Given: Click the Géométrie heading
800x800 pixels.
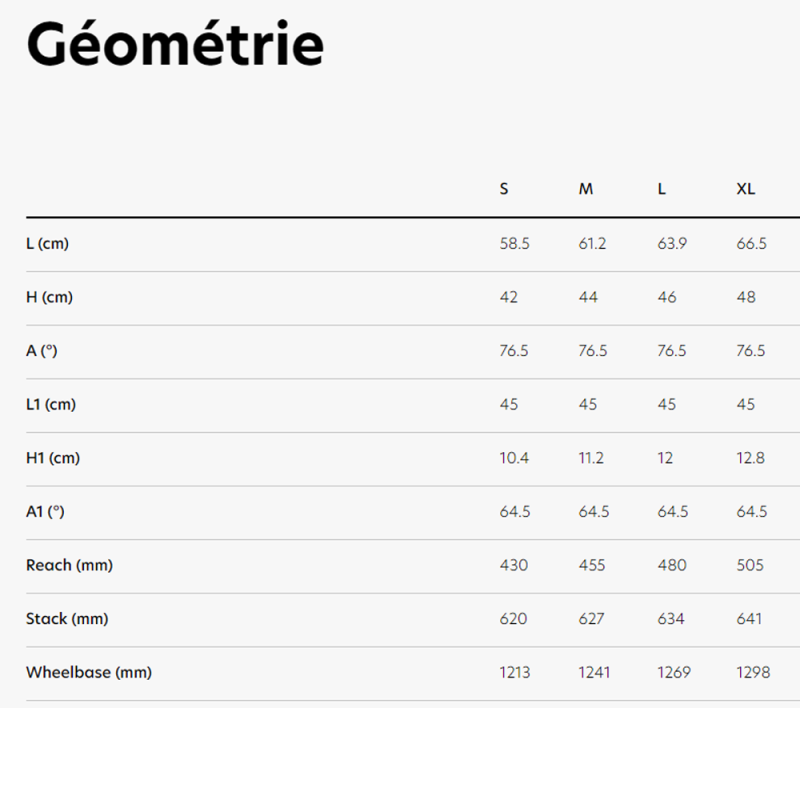Looking at the screenshot, I should [175, 45].
